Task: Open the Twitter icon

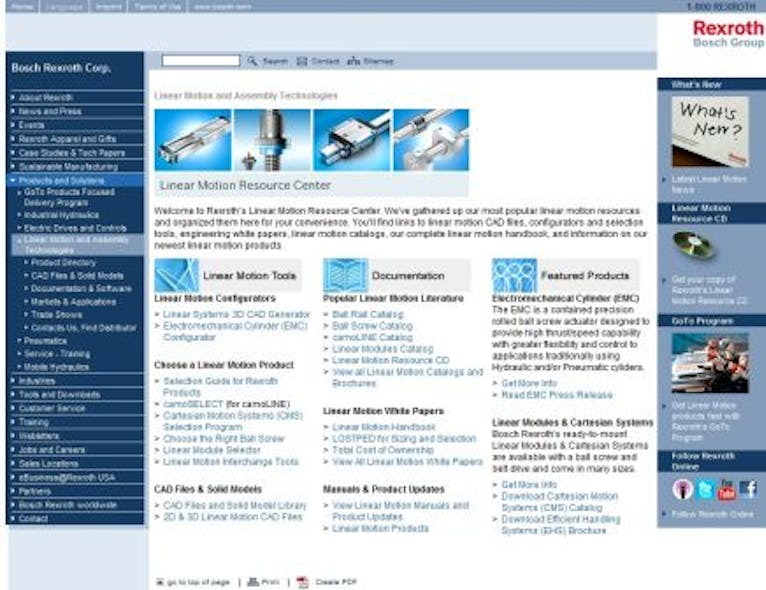Action: point(705,489)
